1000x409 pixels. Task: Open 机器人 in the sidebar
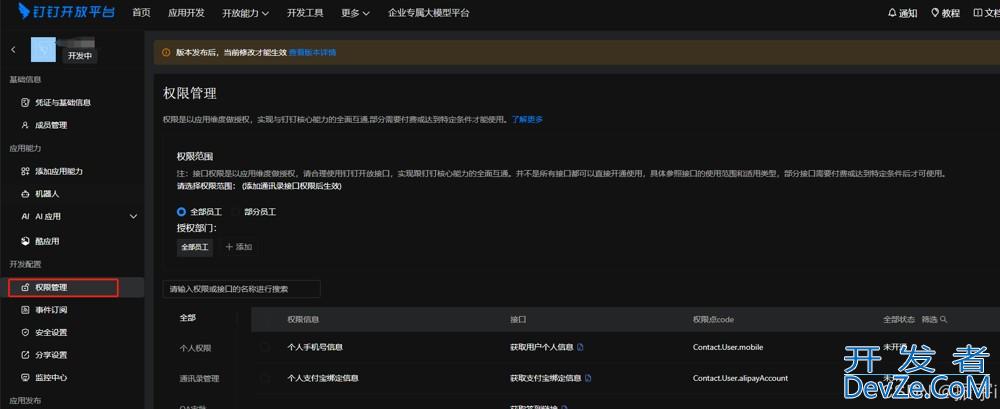pos(40,193)
